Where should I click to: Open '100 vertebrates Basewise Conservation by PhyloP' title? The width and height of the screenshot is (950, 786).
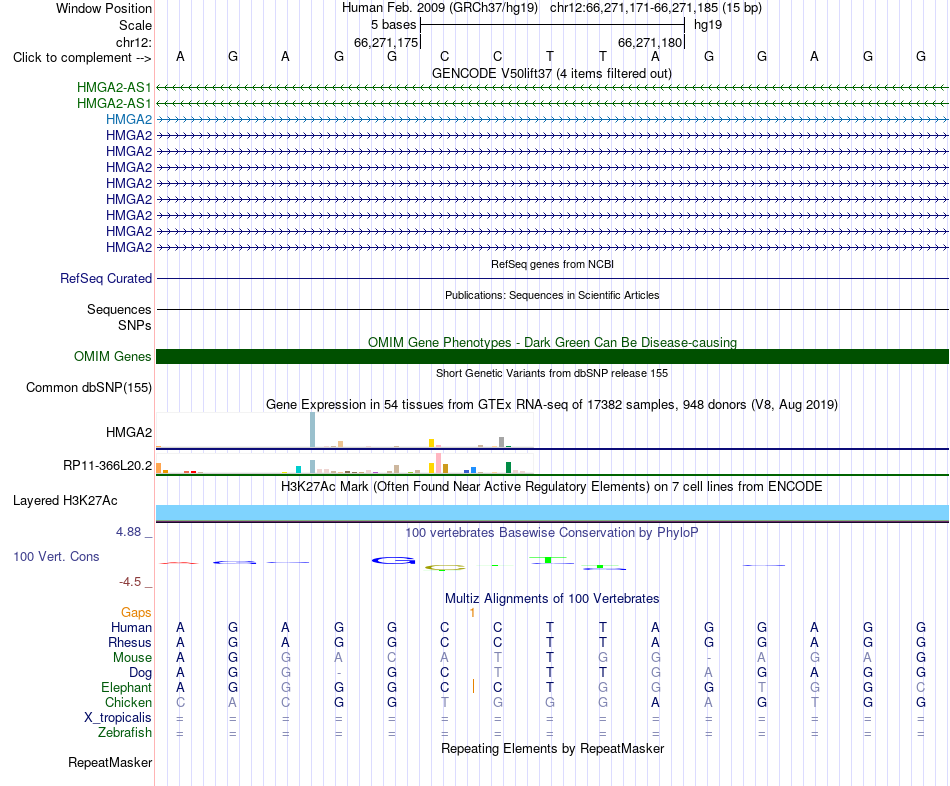pos(552,533)
